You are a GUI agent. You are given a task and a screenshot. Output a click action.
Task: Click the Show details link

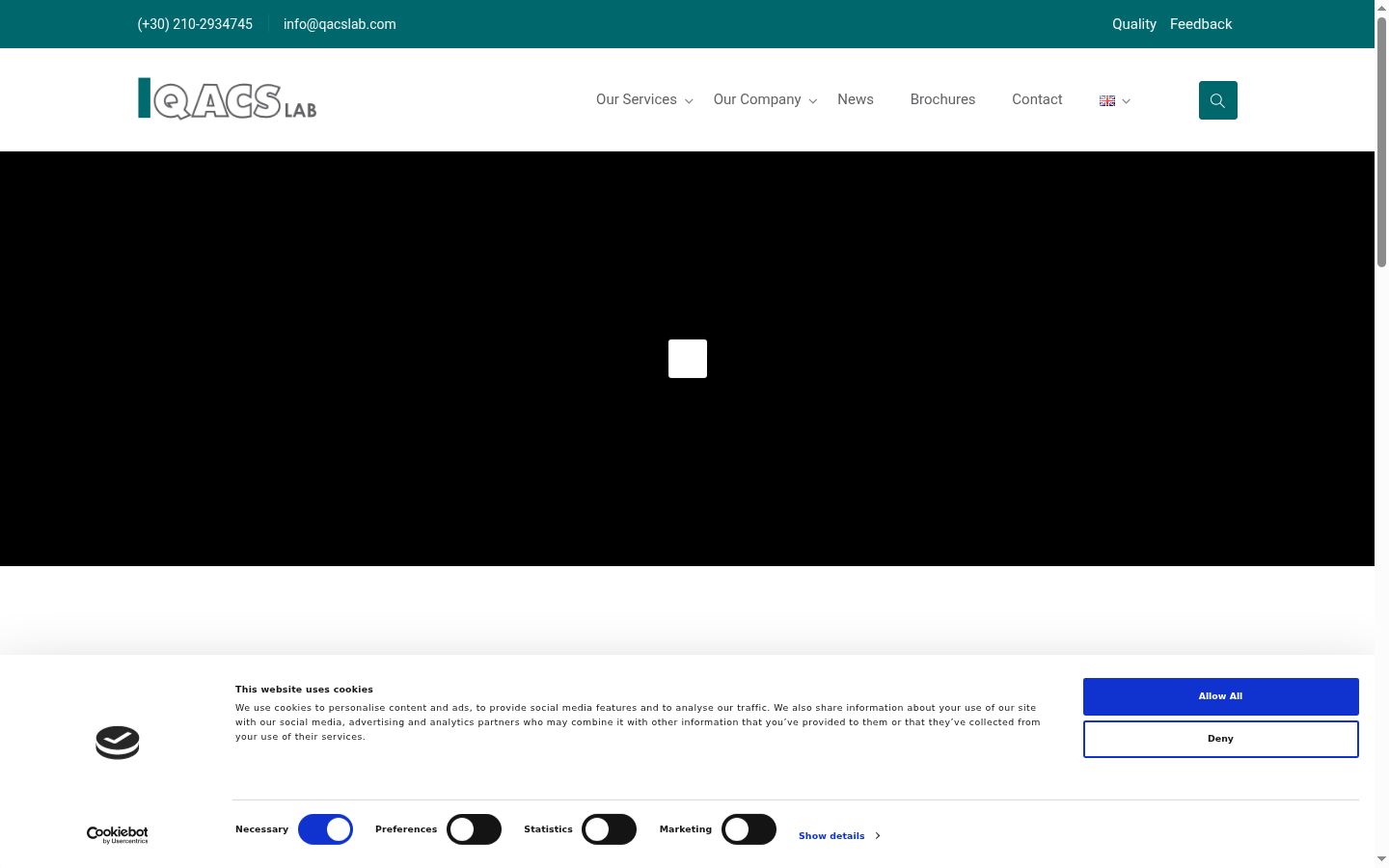[x=831, y=836]
